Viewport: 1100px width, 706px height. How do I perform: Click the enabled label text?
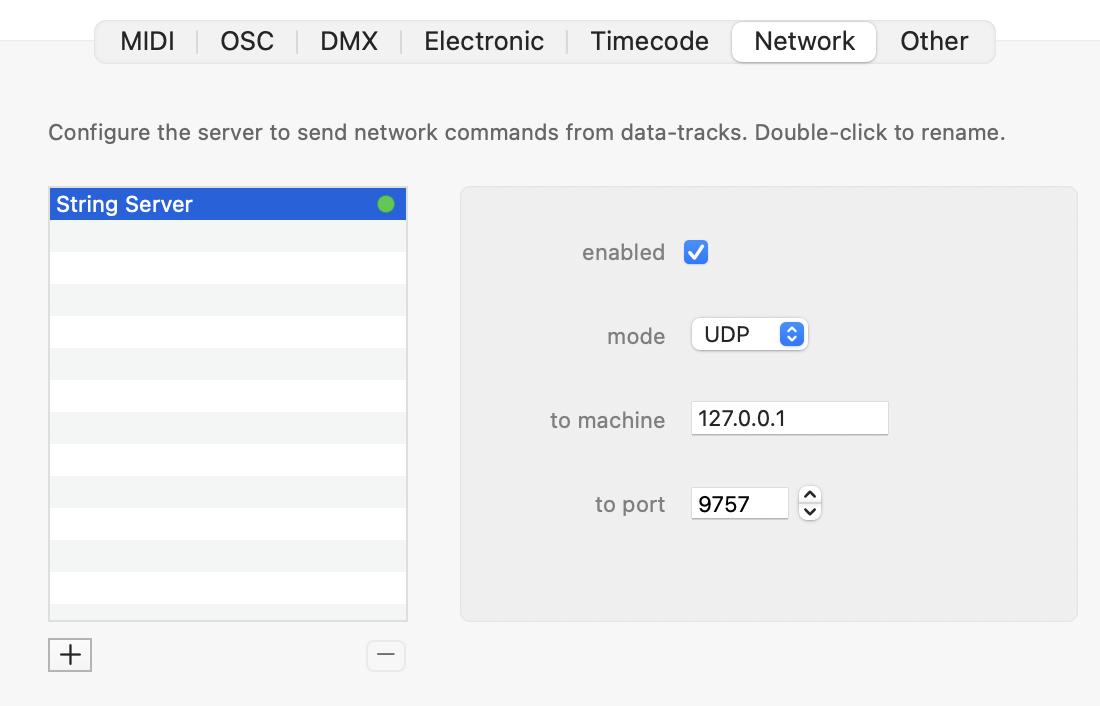click(623, 253)
